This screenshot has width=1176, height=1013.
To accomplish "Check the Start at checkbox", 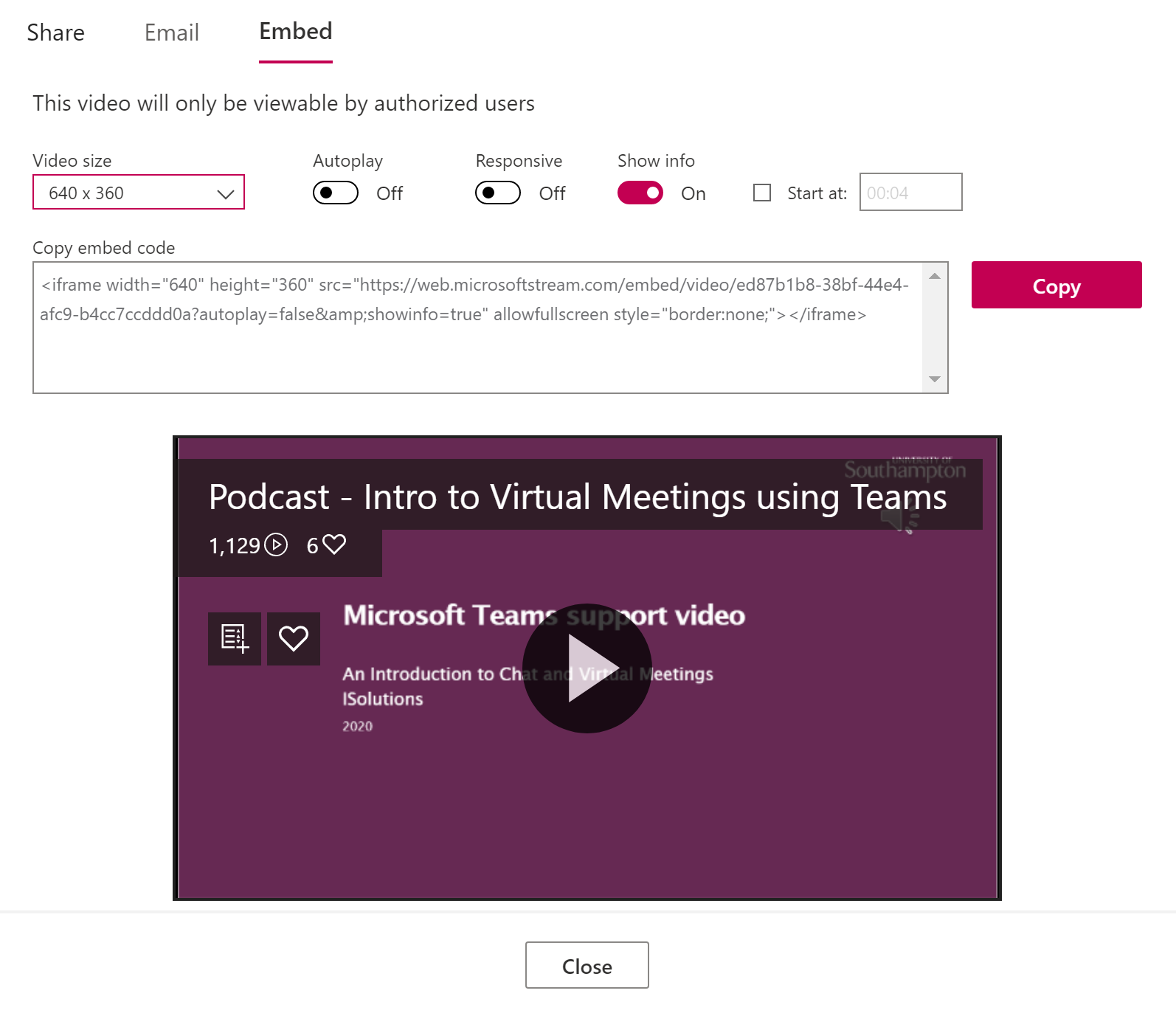I will pyautogui.click(x=762, y=193).
